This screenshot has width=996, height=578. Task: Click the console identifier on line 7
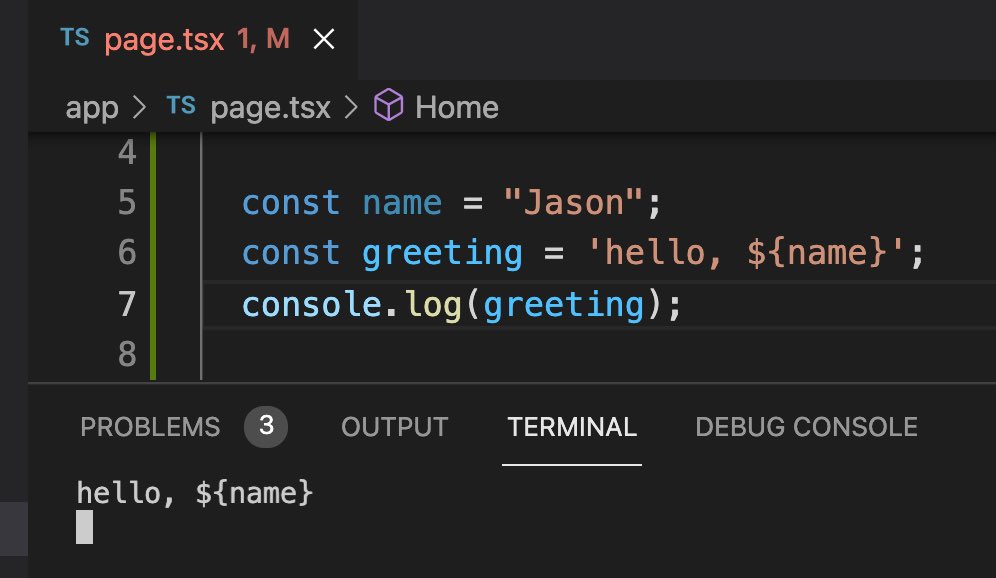click(x=312, y=304)
